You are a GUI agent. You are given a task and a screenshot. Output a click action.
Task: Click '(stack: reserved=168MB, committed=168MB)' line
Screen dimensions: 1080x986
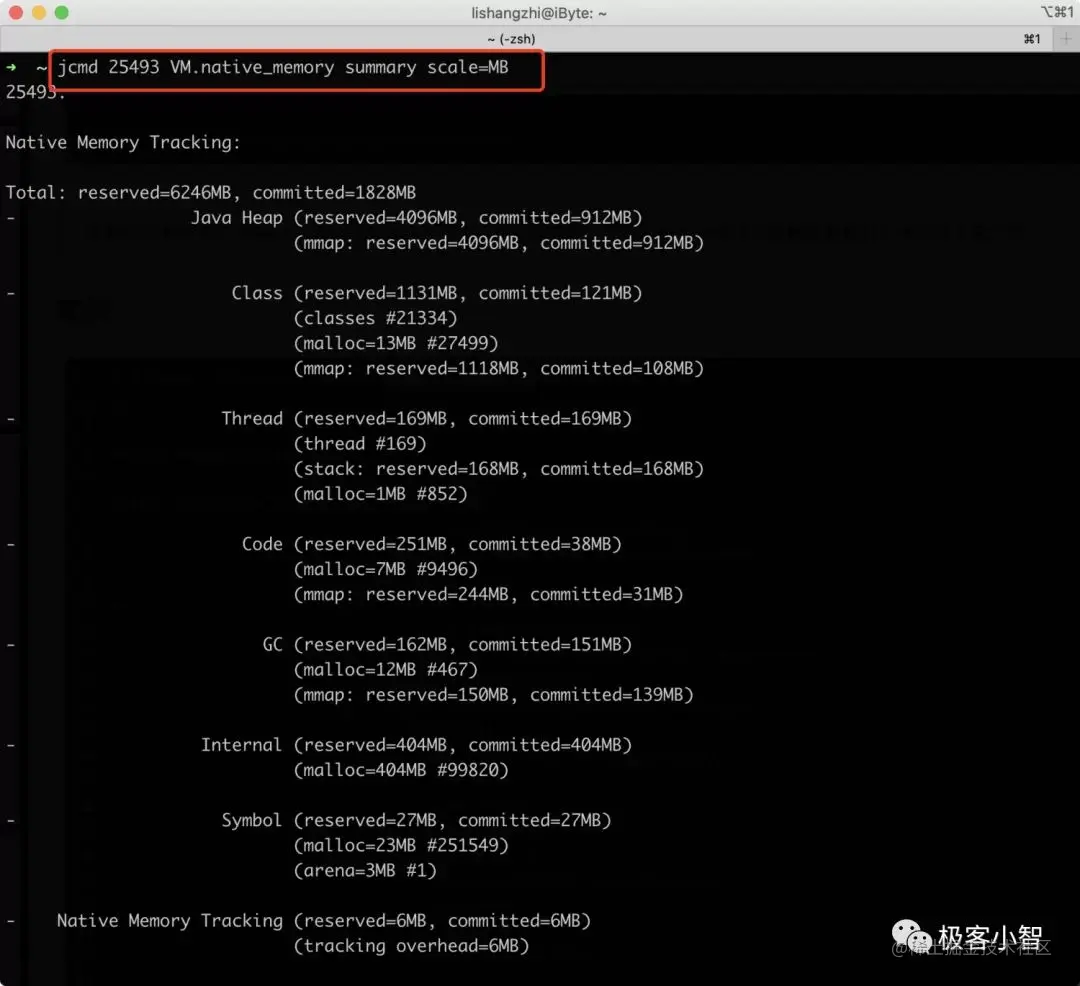[x=499, y=469]
